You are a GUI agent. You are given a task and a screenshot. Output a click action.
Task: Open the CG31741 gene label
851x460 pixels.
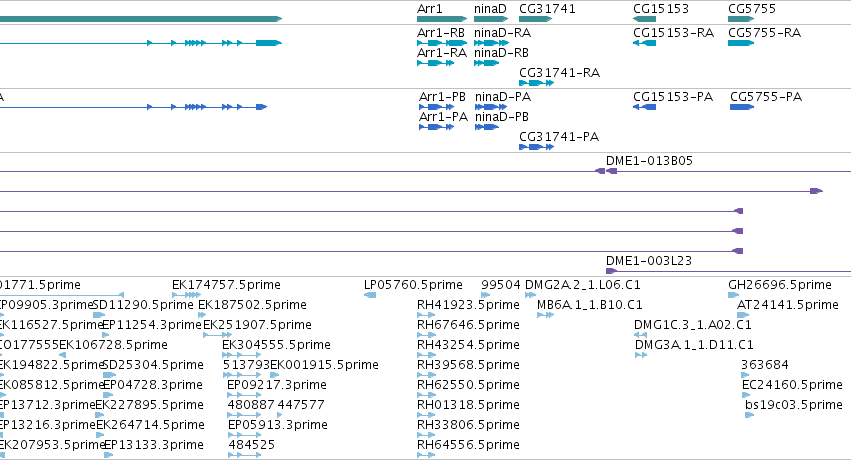click(x=547, y=9)
